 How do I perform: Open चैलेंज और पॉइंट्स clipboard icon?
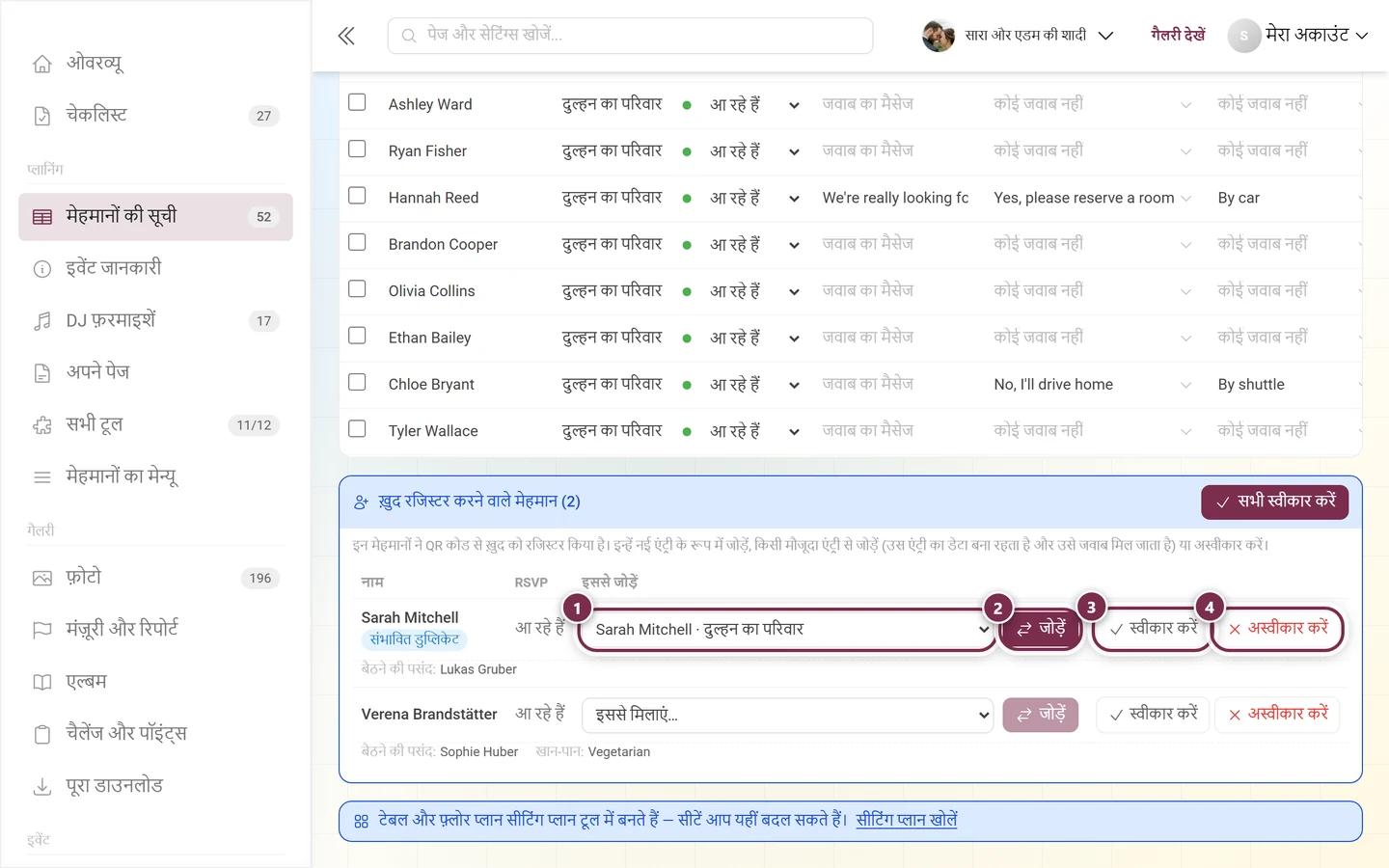(x=42, y=734)
